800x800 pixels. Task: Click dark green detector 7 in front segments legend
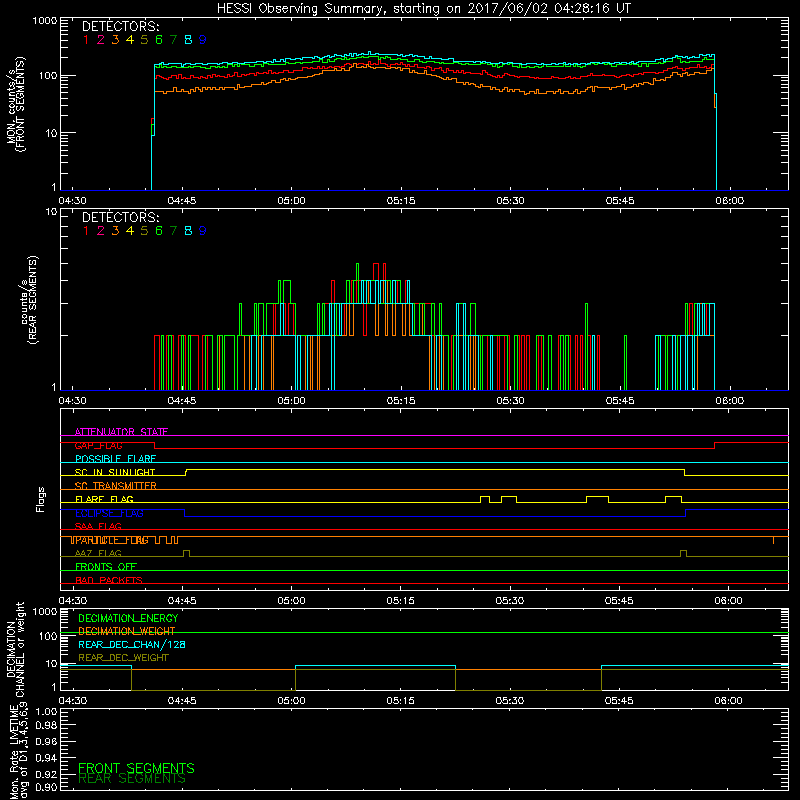173,40
